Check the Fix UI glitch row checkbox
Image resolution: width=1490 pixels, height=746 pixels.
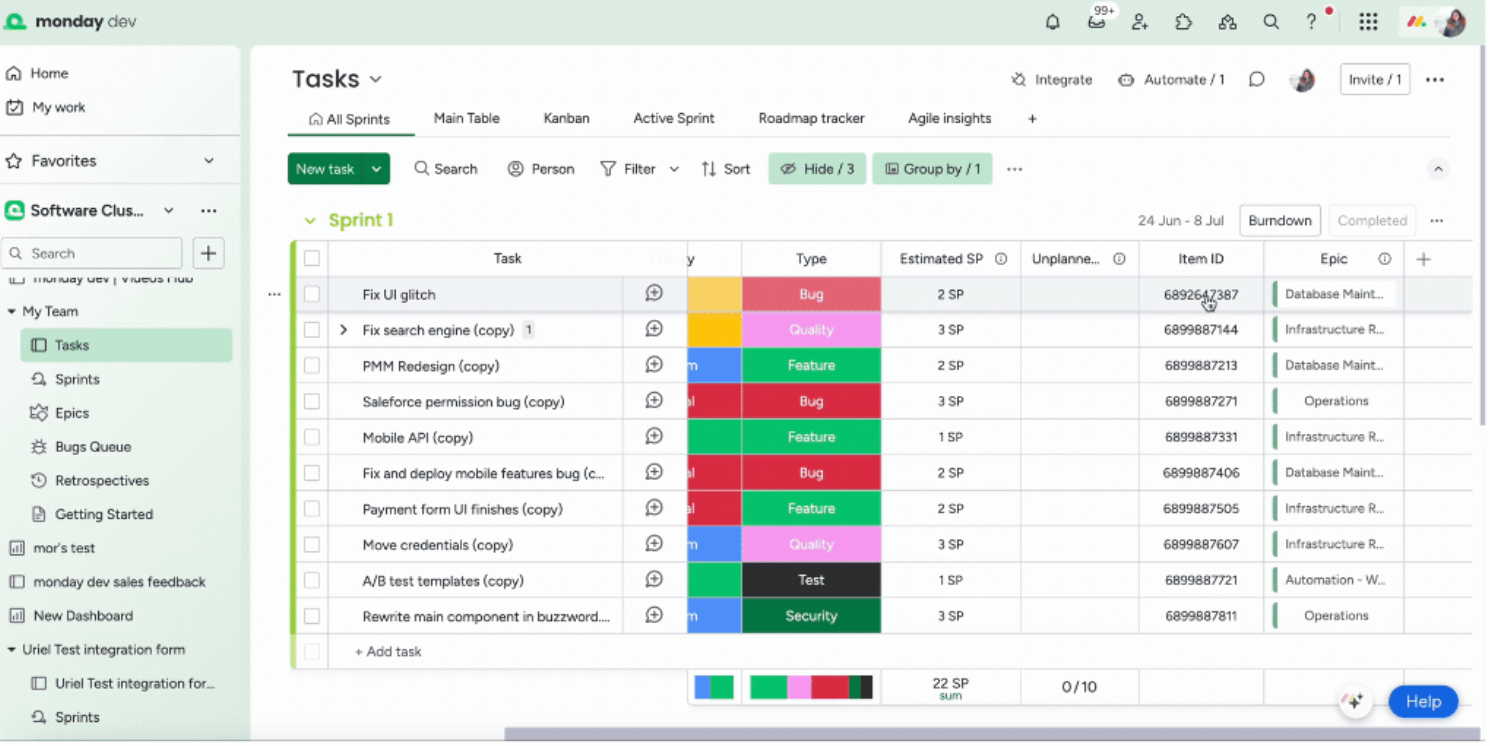[x=312, y=294]
